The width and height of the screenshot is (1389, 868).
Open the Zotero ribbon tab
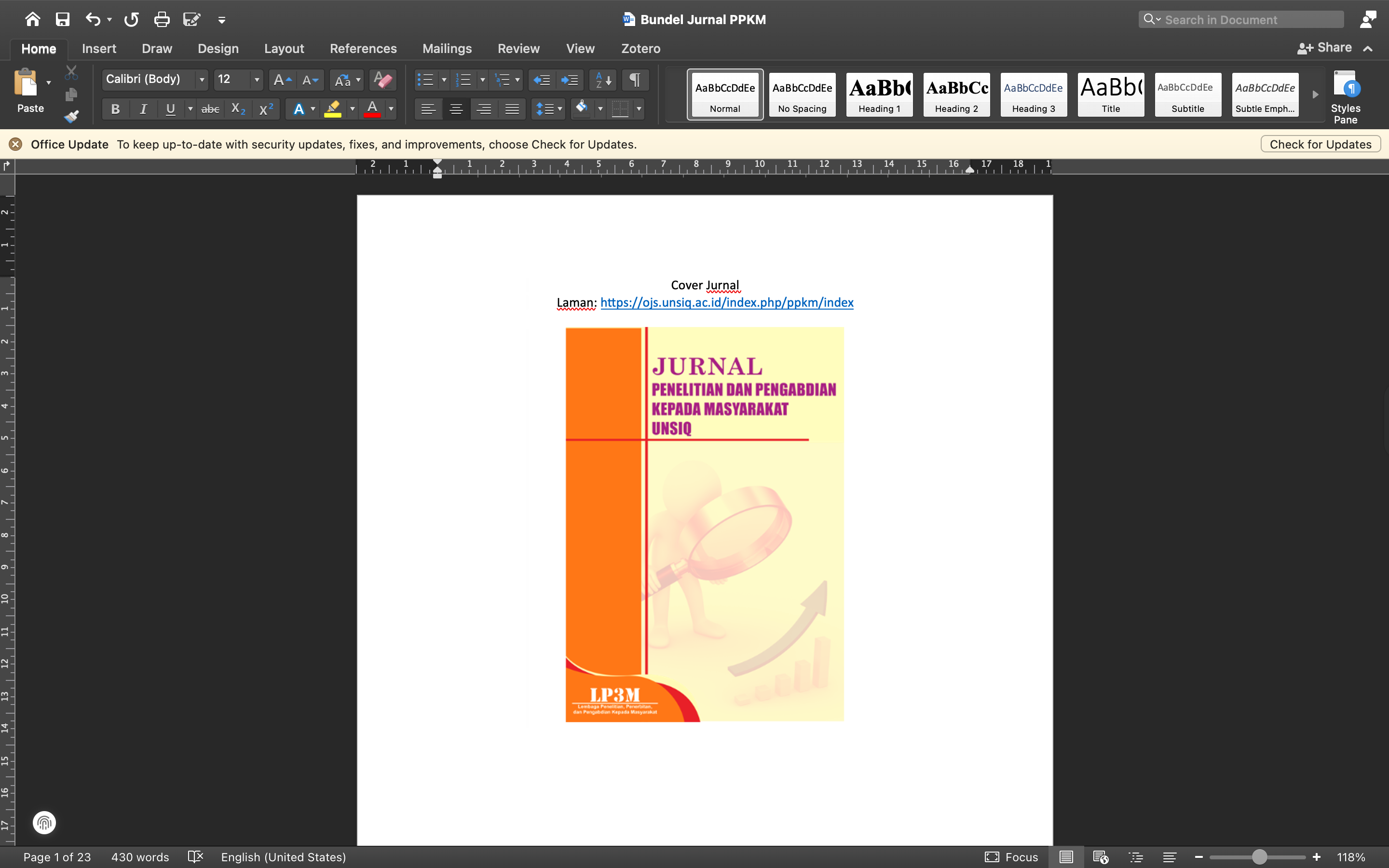click(640, 49)
